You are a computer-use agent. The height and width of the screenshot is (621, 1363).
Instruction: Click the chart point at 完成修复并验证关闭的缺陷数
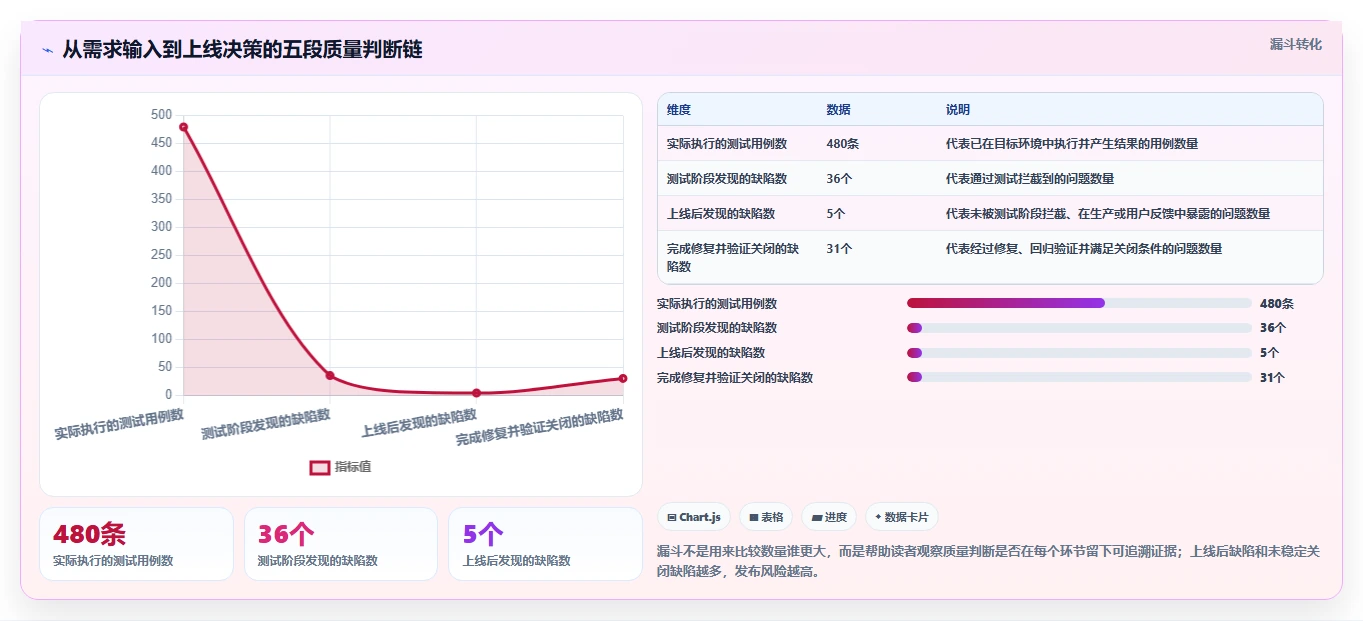pos(622,378)
